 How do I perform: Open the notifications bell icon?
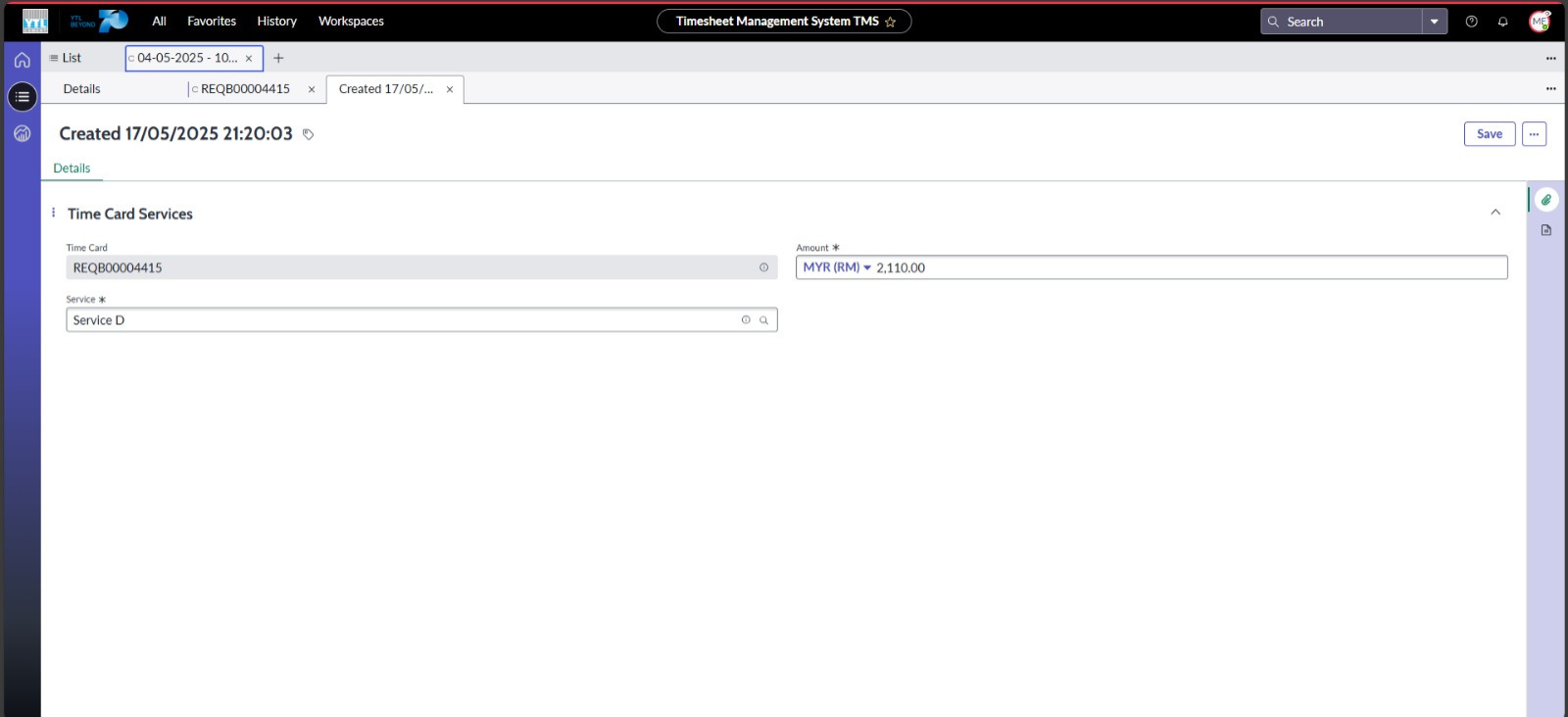coord(1502,22)
